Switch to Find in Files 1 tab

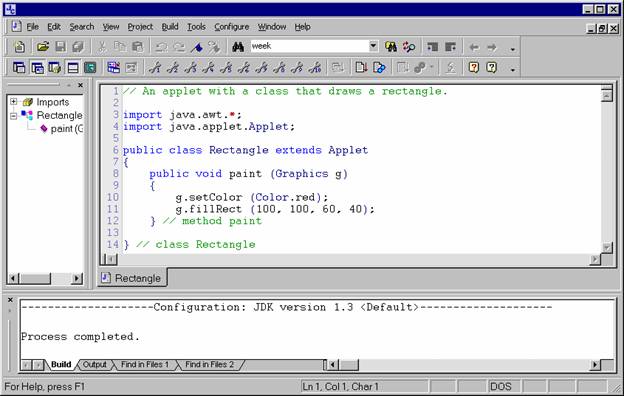coord(145,364)
